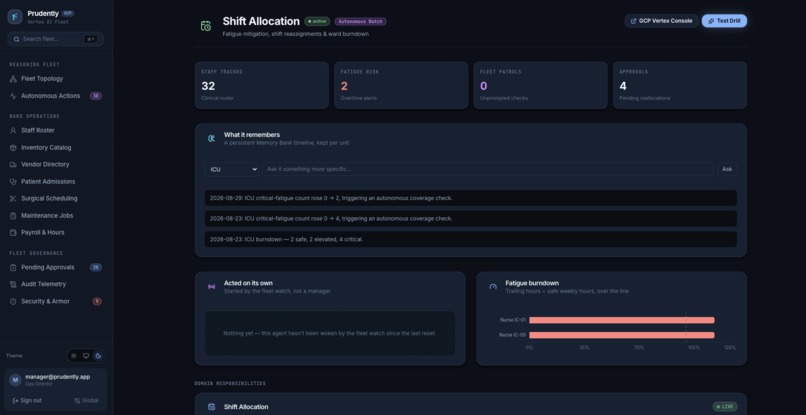Click the brain icon beside What it remembers
Image resolution: width=806 pixels, height=415 pixels.
coord(211,138)
